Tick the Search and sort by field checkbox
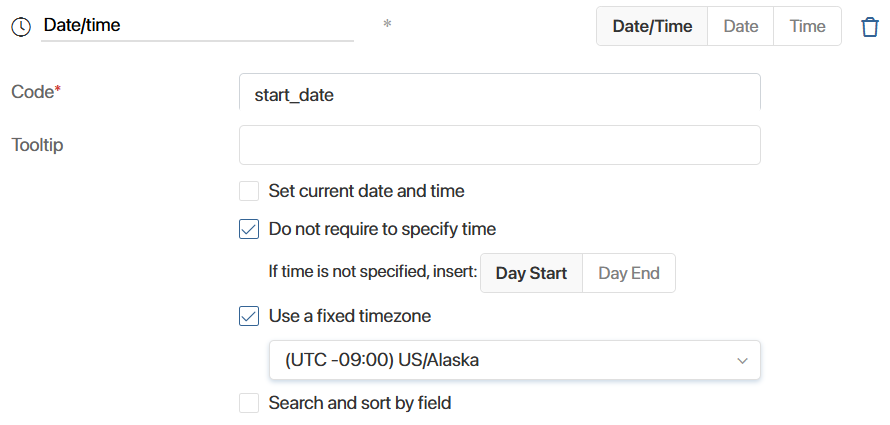The image size is (890, 425). tap(249, 403)
